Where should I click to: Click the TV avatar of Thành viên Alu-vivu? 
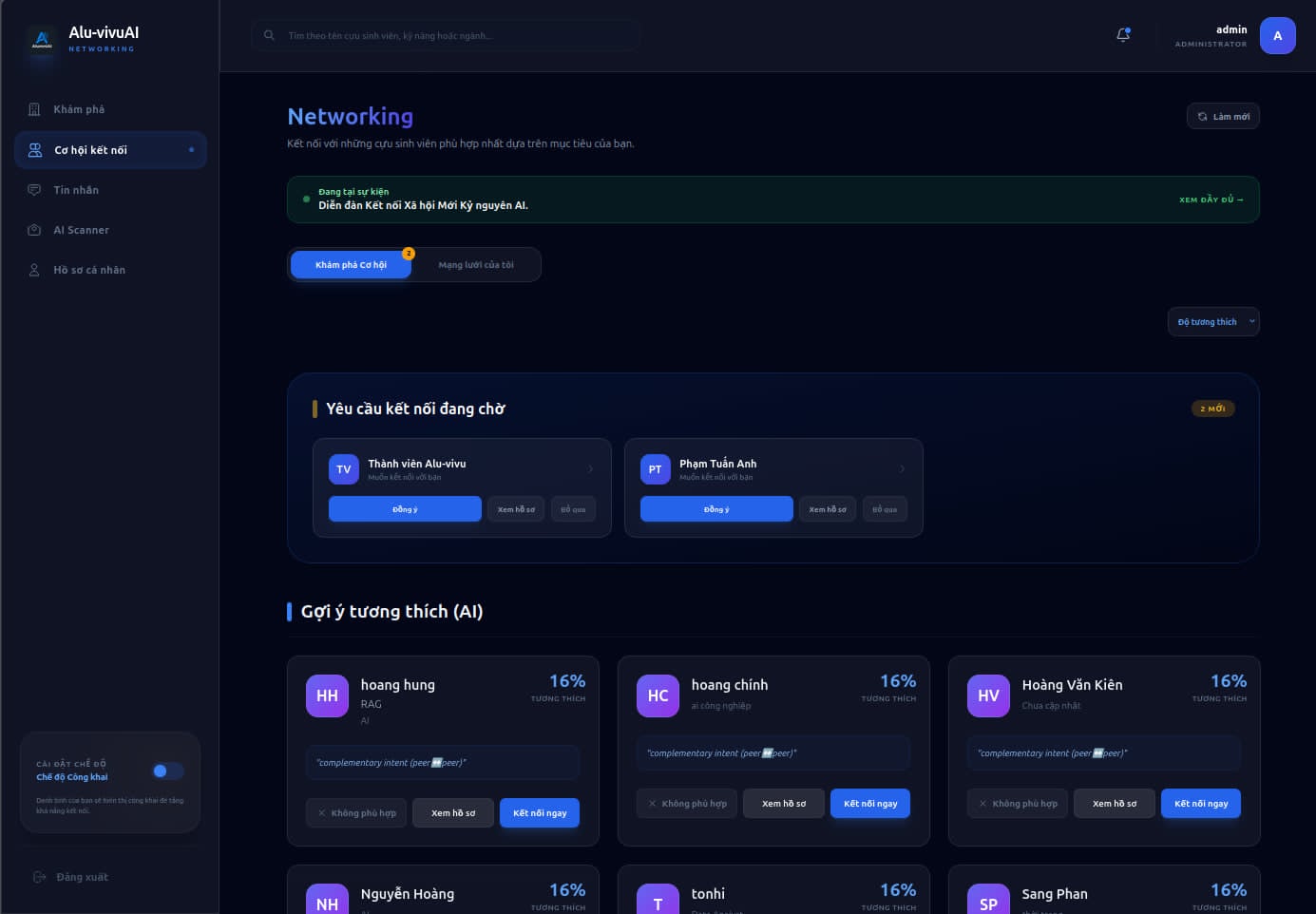coord(344,469)
